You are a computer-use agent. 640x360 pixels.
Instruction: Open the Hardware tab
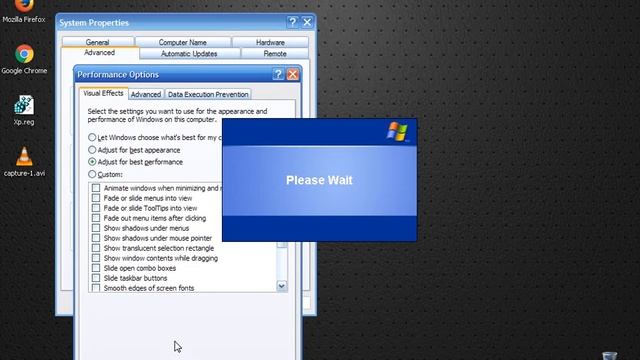[270, 42]
